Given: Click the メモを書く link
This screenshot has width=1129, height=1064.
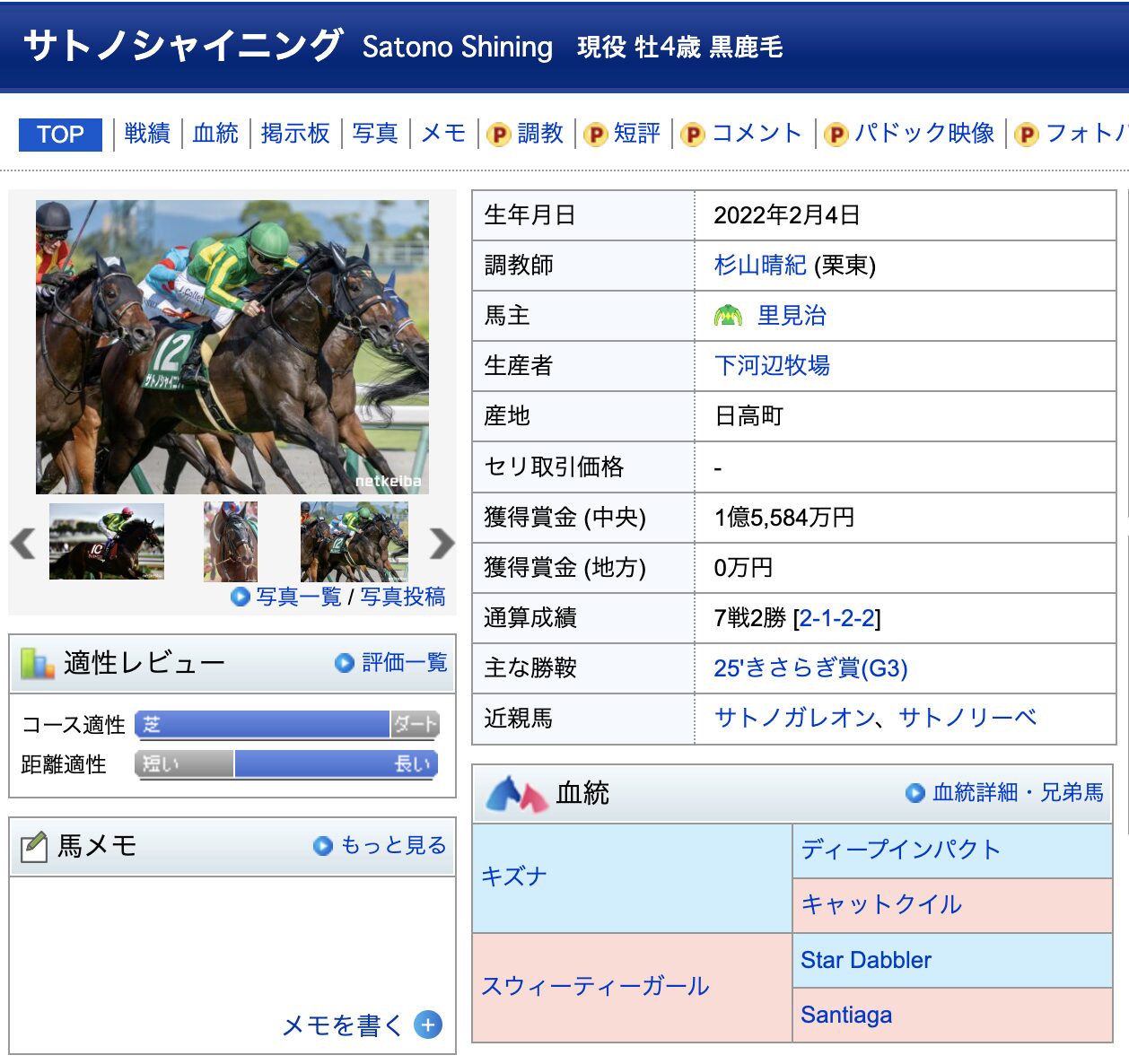Looking at the screenshot, I should (343, 1025).
